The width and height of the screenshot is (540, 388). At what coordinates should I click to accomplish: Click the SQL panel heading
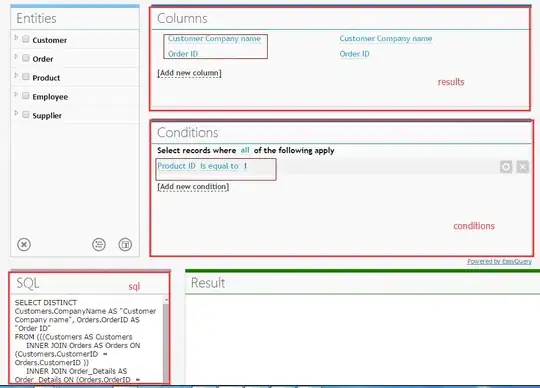pos(28,283)
